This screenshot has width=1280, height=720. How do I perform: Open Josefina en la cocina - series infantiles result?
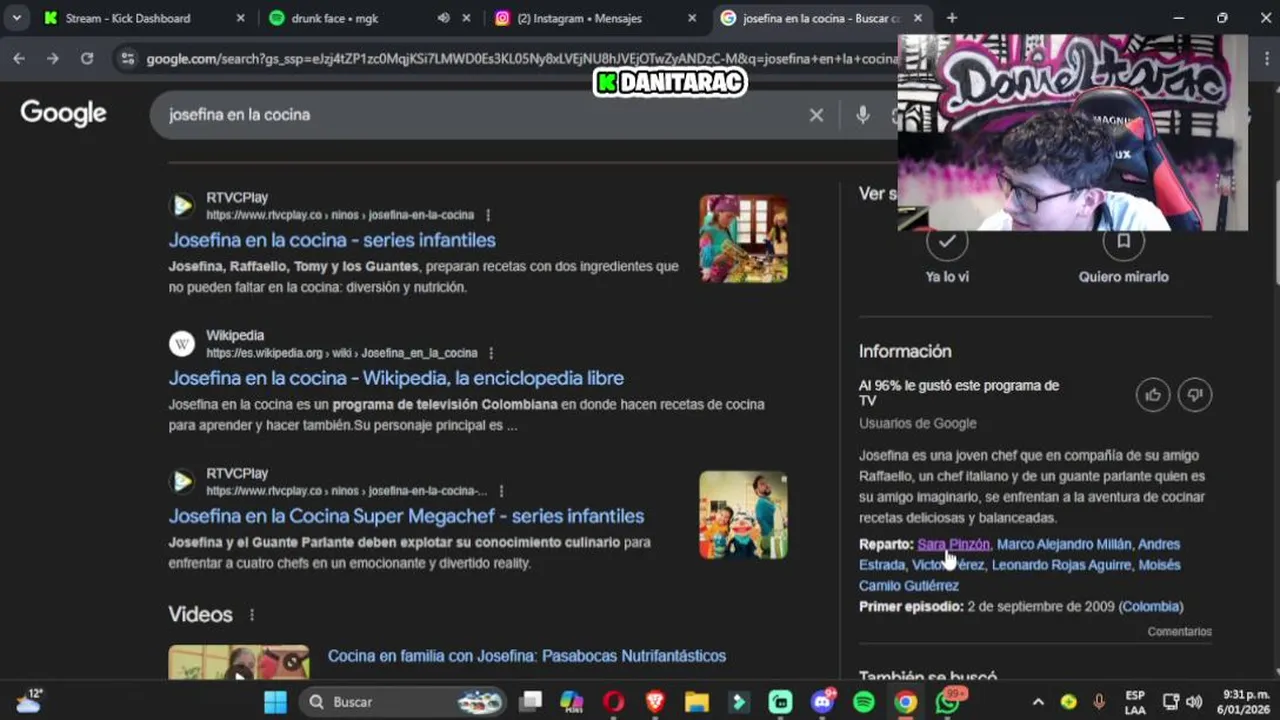[332, 240]
